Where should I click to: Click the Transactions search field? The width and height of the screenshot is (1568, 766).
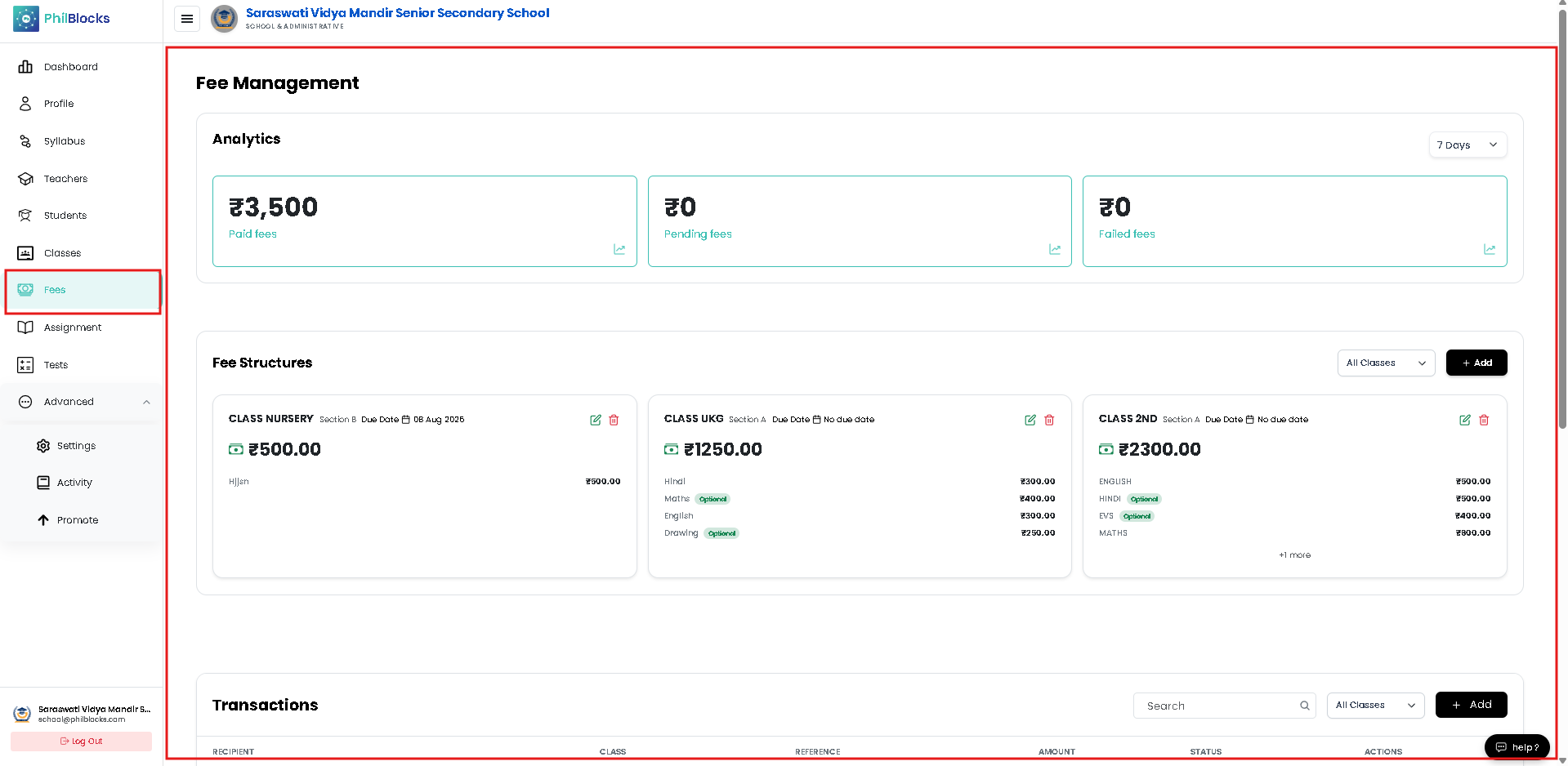(x=1224, y=706)
